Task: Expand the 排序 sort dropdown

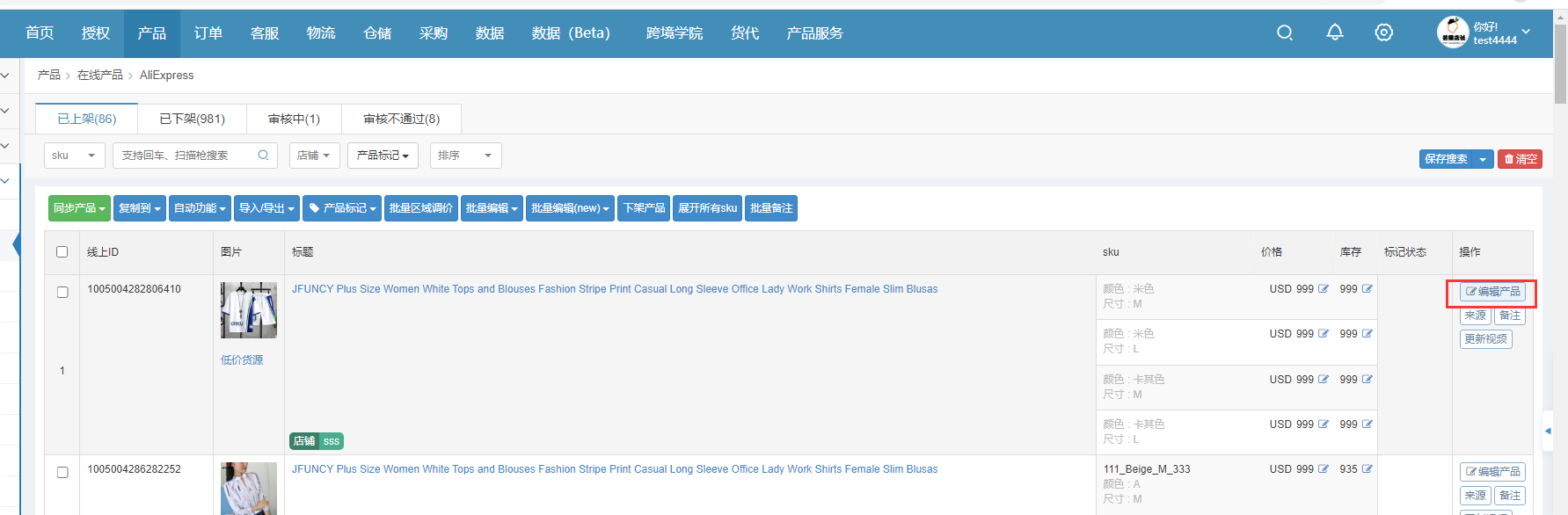Action: pos(465,156)
